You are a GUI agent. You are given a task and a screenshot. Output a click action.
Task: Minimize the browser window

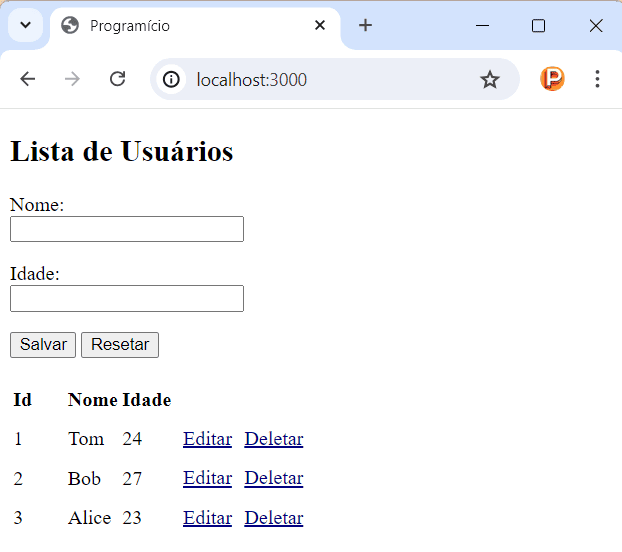482,26
